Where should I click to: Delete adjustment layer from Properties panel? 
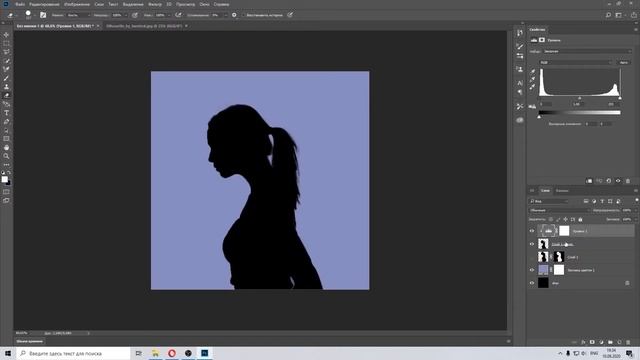point(628,181)
